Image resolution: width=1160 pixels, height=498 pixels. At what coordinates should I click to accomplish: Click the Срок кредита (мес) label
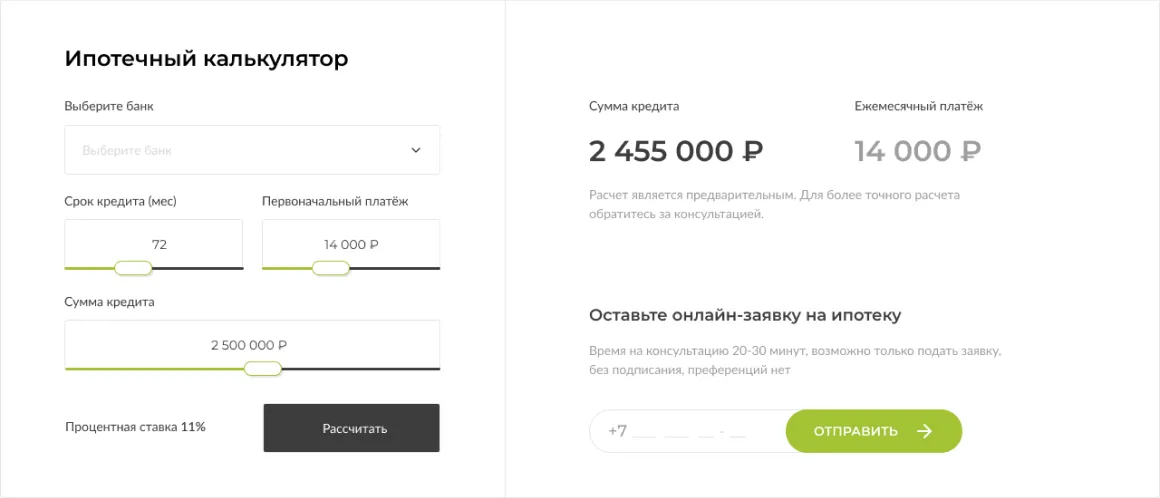pos(120,201)
